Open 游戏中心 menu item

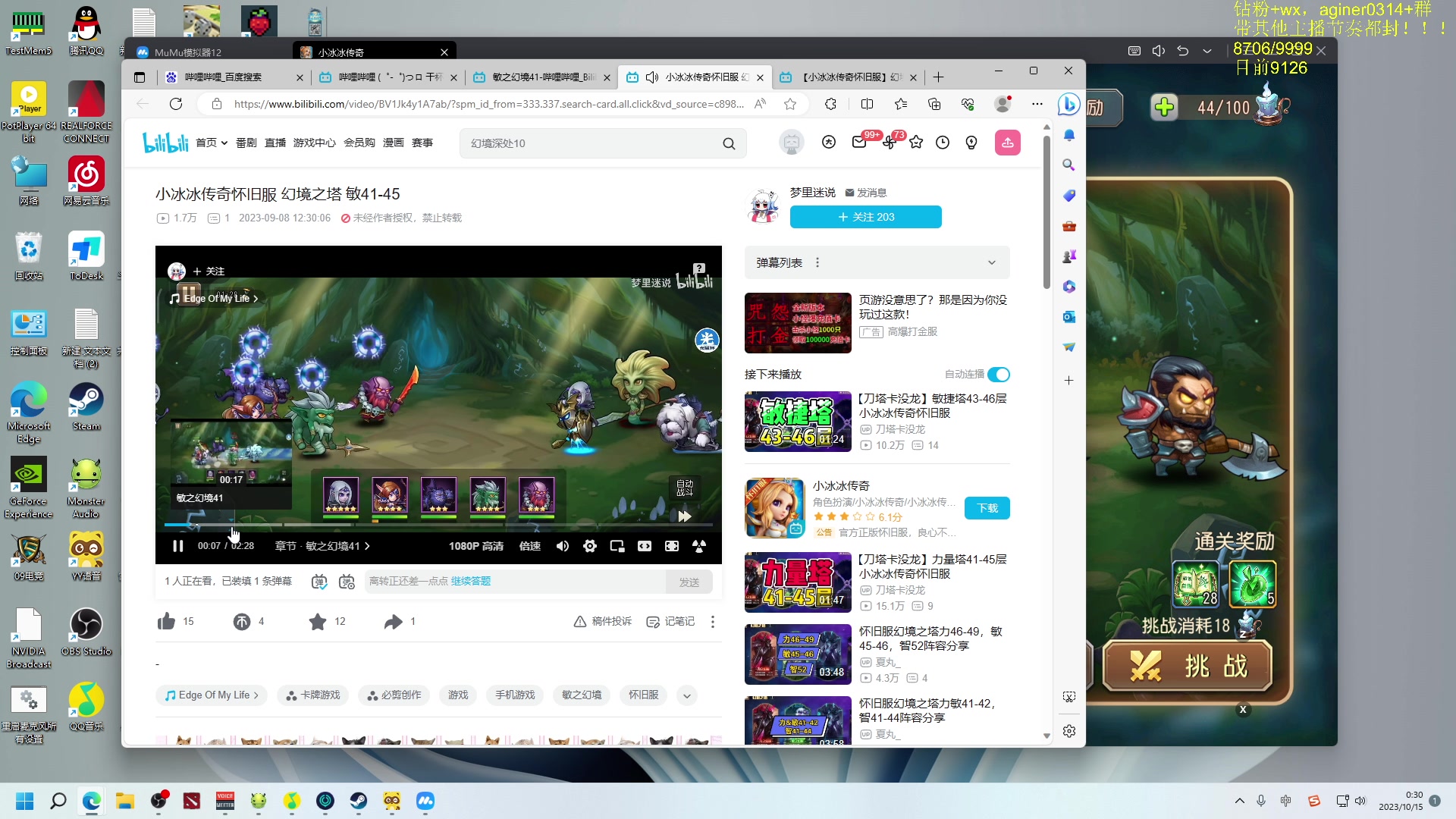(x=315, y=143)
